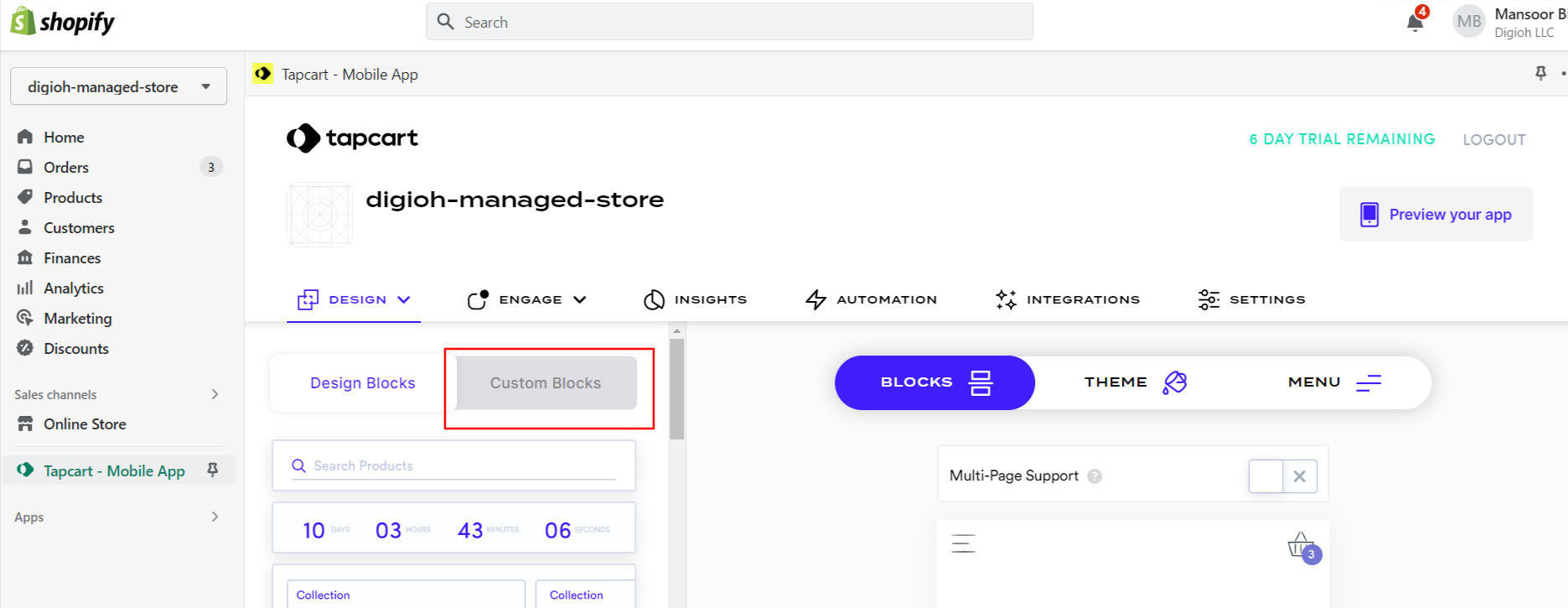
Task: Unpin Tapcart app using sidebar pin icon
Action: click(x=213, y=470)
